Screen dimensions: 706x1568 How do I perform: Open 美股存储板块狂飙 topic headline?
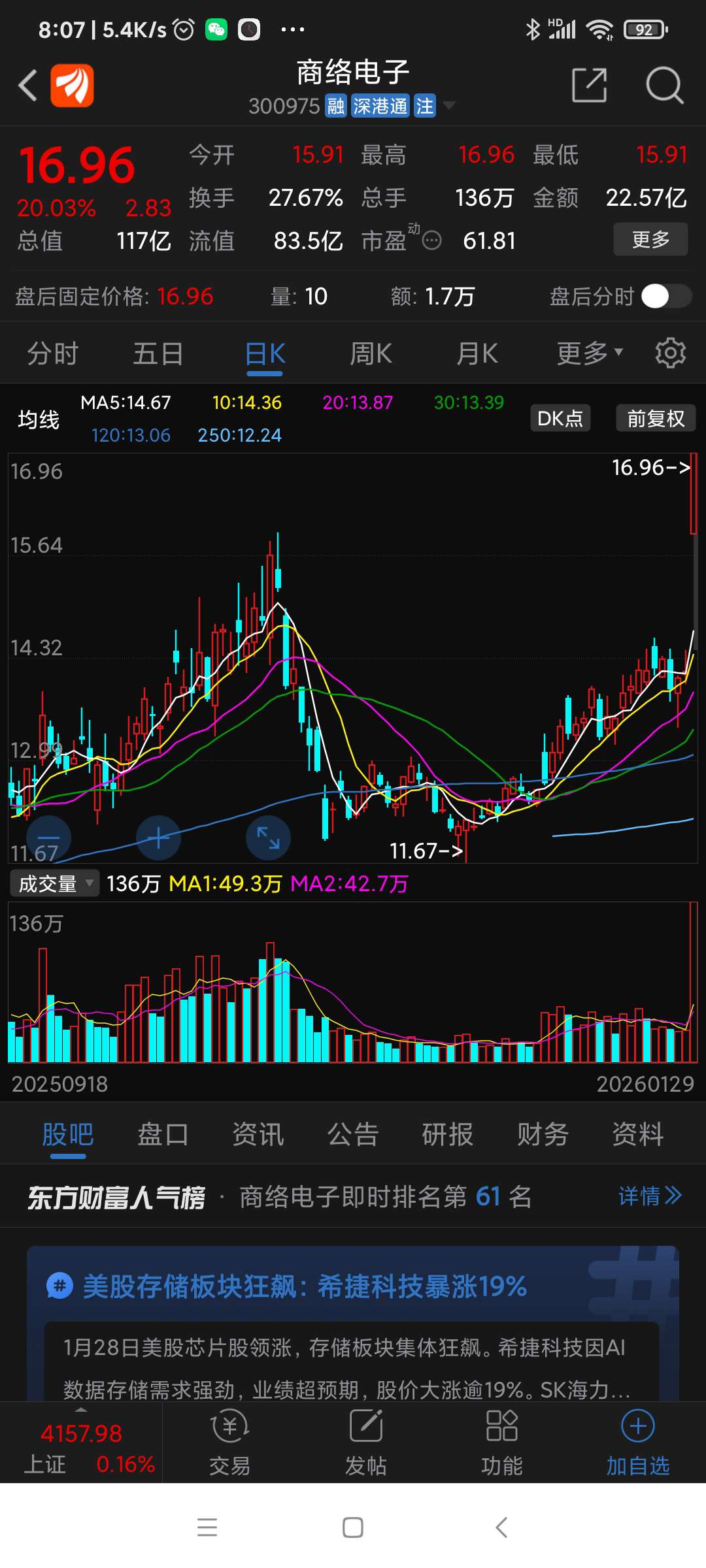pyautogui.click(x=305, y=1286)
